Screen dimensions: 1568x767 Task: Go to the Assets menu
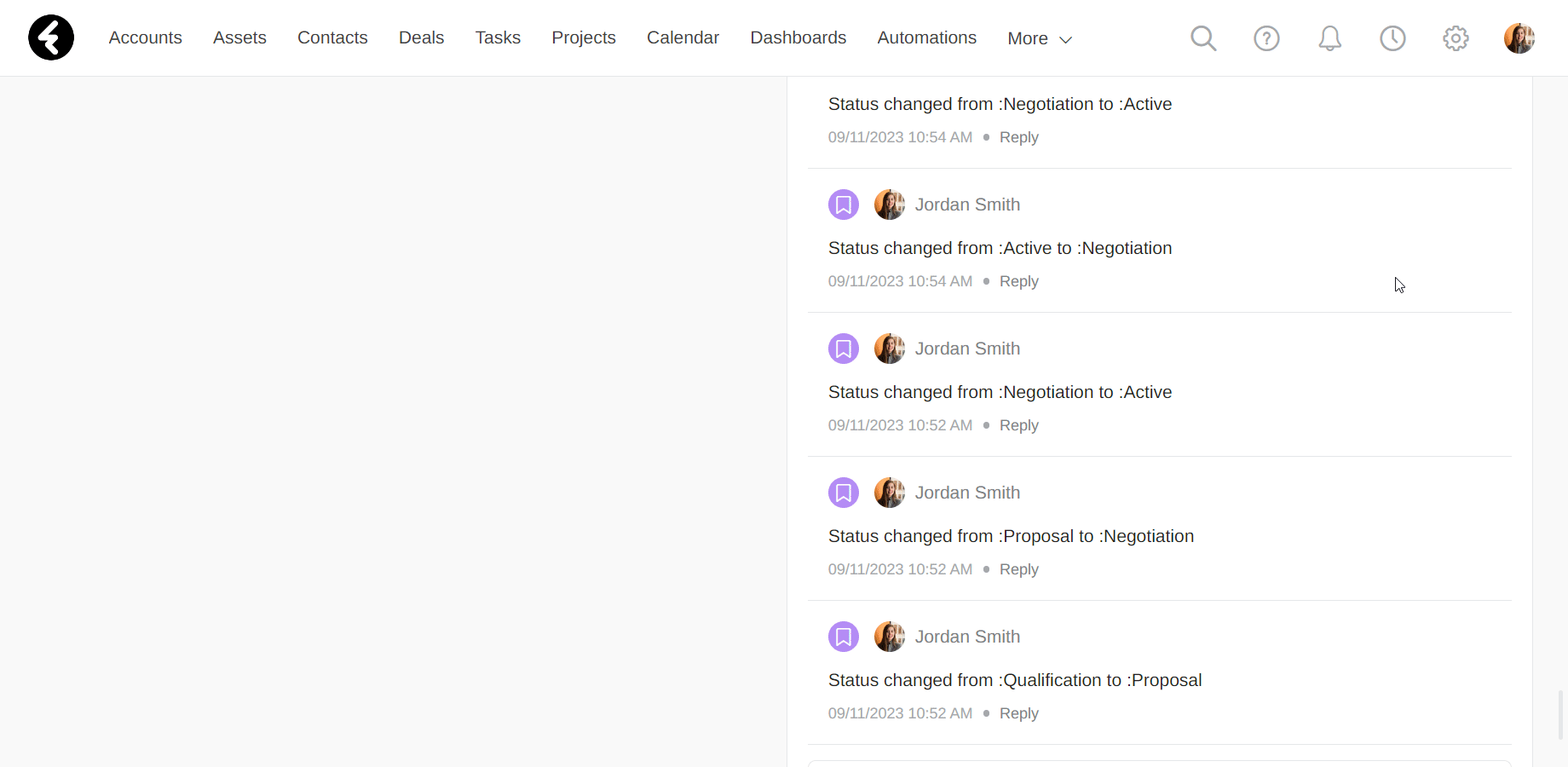pos(239,37)
